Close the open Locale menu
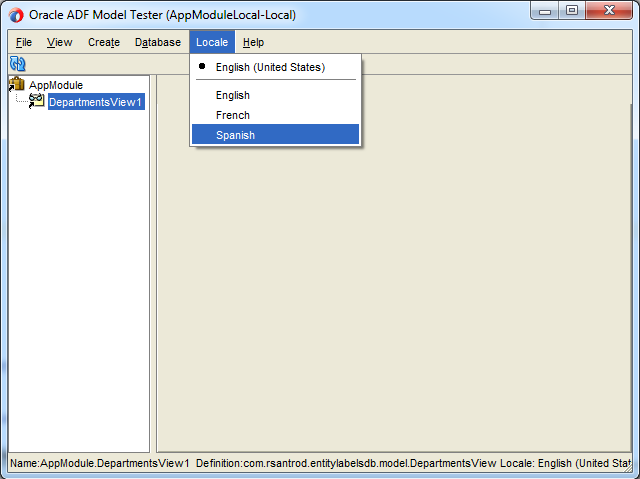The image size is (640, 479). pos(212,42)
